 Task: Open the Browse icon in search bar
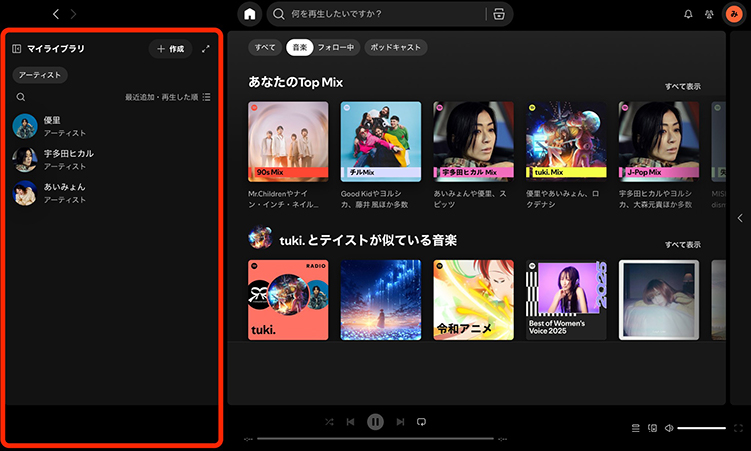(499, 14)
